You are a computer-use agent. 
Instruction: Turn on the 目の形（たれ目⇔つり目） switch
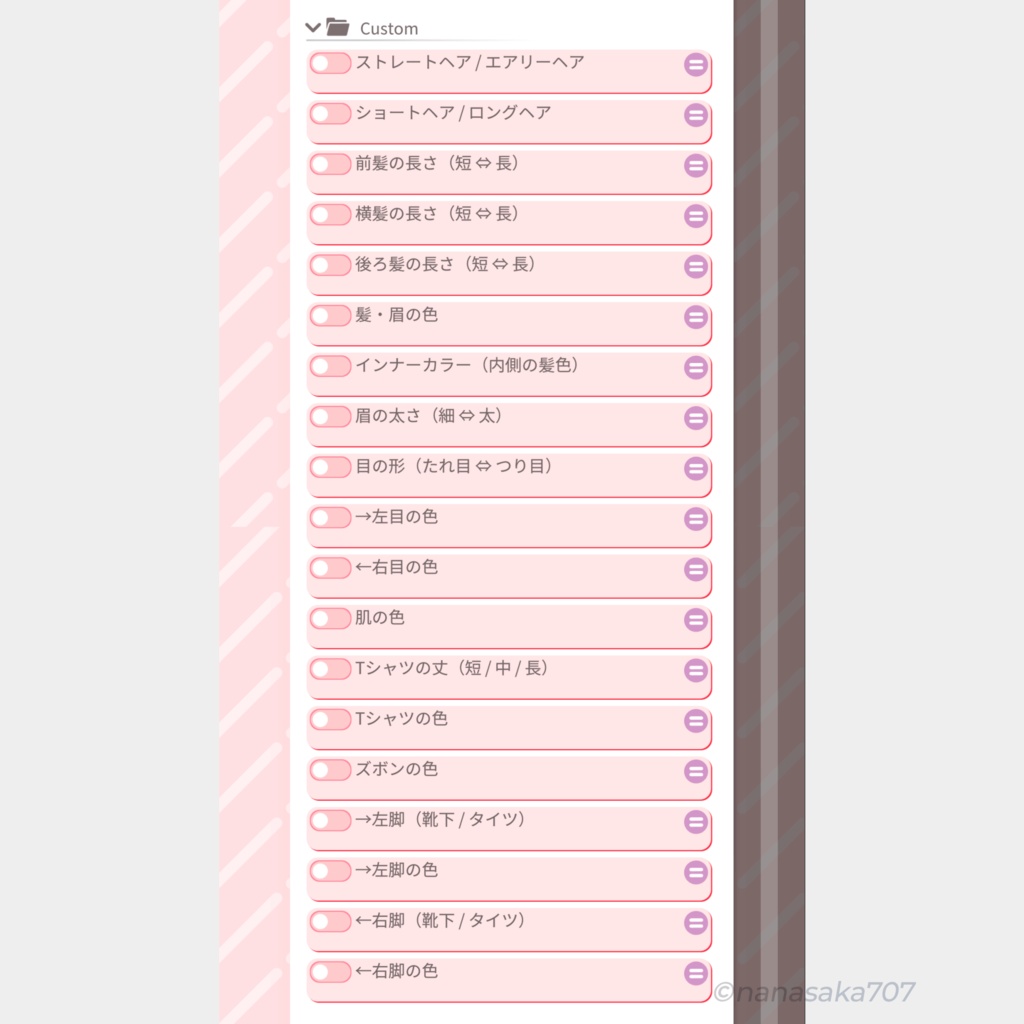(330, 467)
